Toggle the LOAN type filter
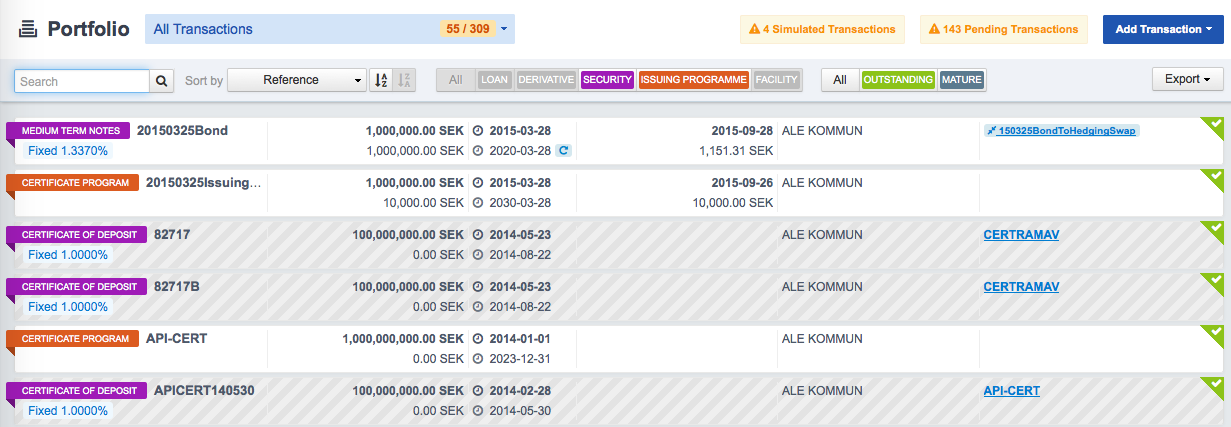Screen dimensions: 1231x427 (495, 80)
